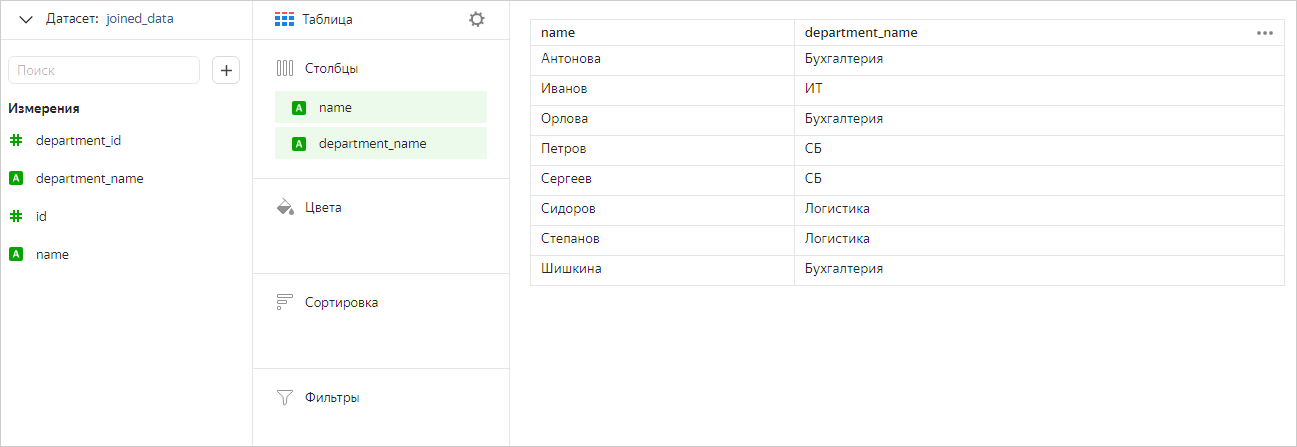The width and height of the screenshot is (1297, 447).
Task: Select department_name in the dimensions list
Action: coord(89,178)
